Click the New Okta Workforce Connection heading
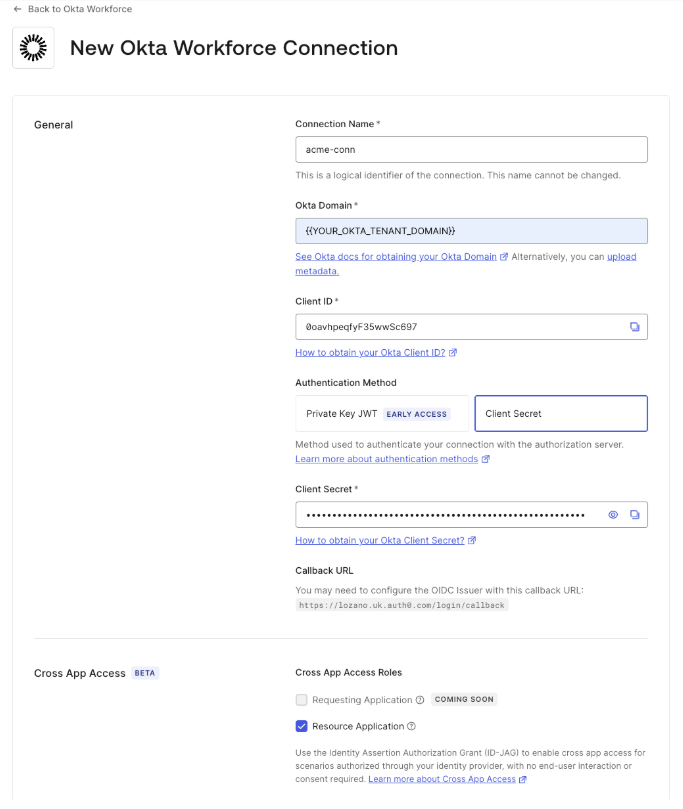This screenshot has height=809, width=683. click(x=234, y=48)
